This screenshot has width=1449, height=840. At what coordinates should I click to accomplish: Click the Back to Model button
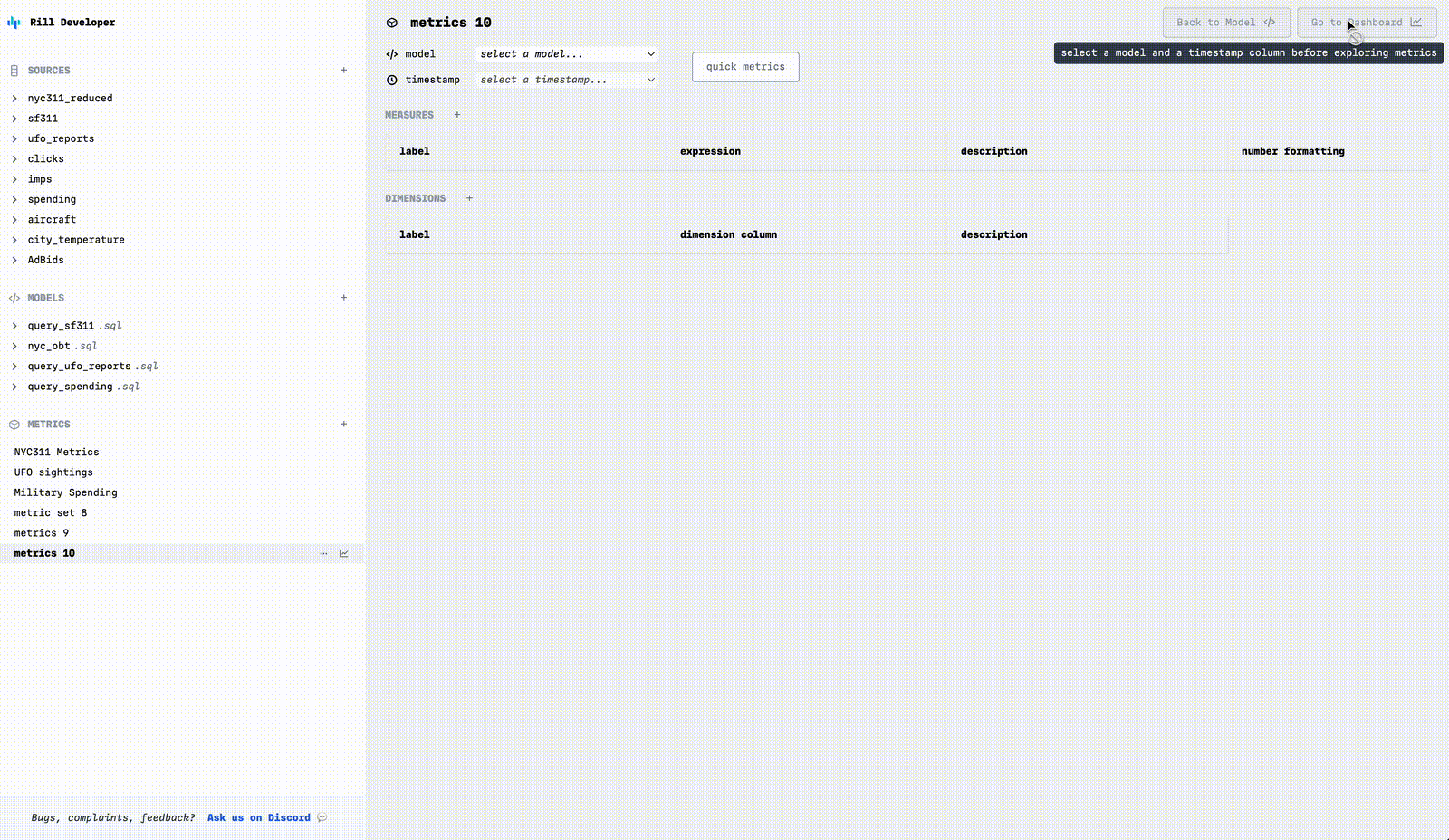[1226, 23]
